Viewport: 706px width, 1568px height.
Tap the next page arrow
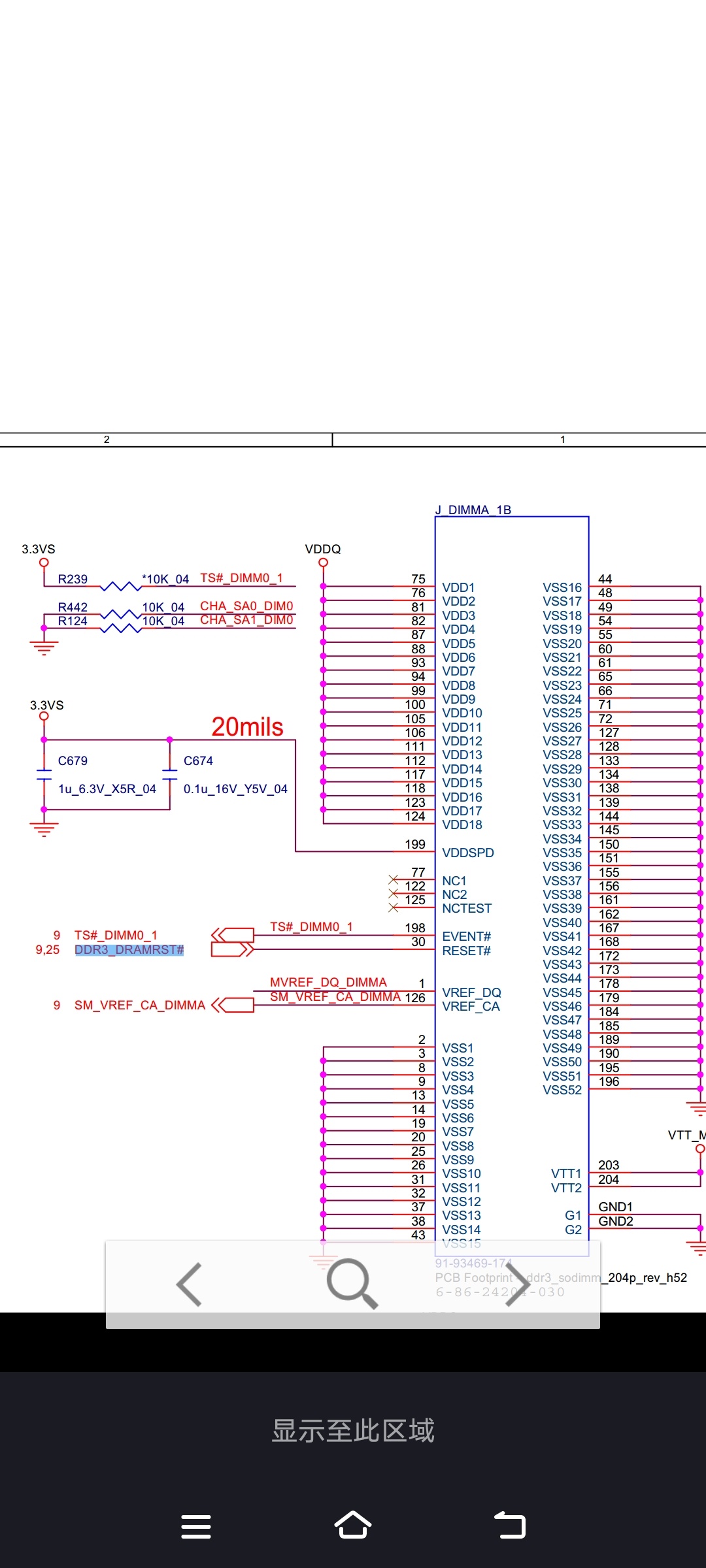coord(517,1284)
